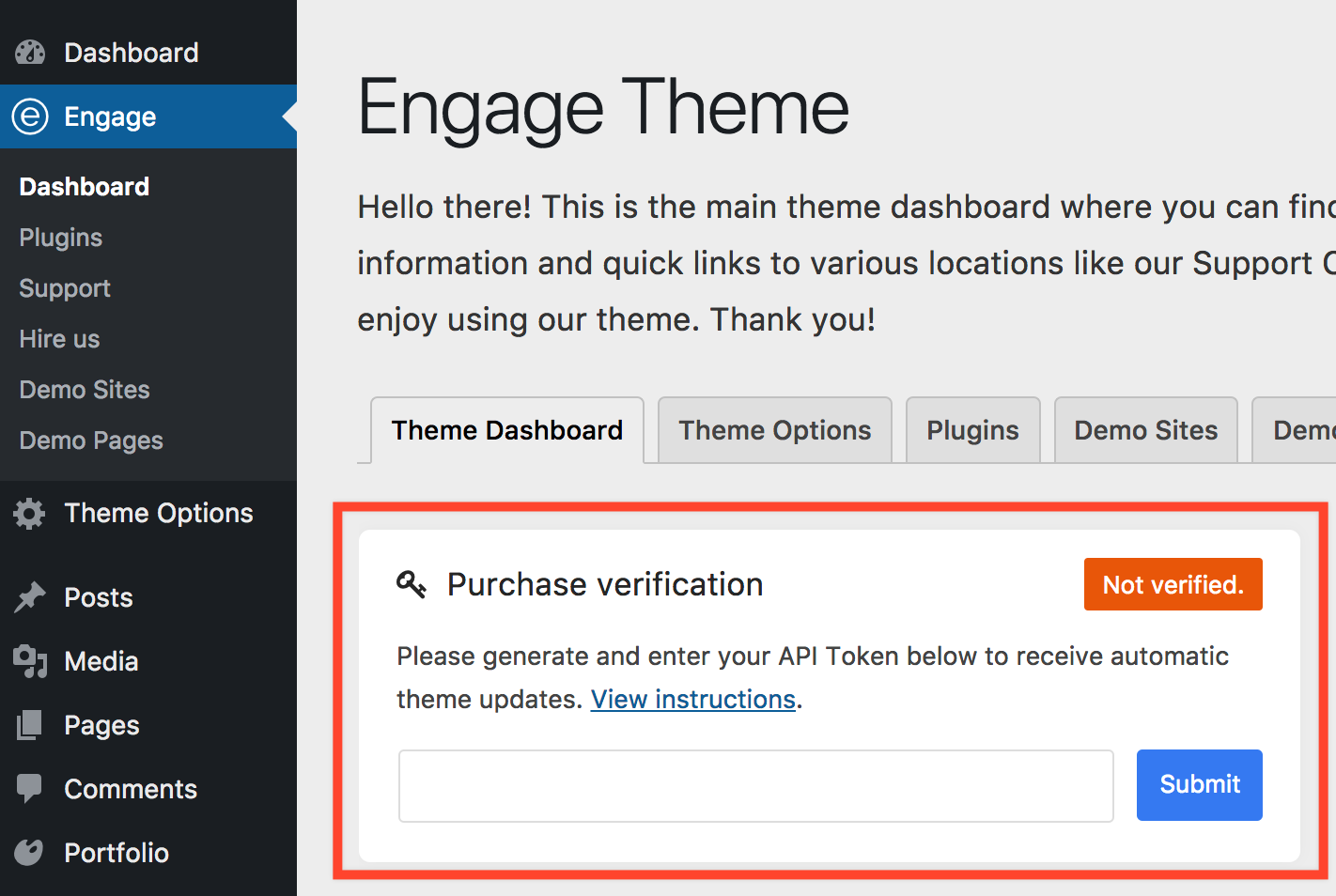This screenshot has height=896, width=1336.
Task: Select the Engage menu item
Action: (x=148, y=116)
